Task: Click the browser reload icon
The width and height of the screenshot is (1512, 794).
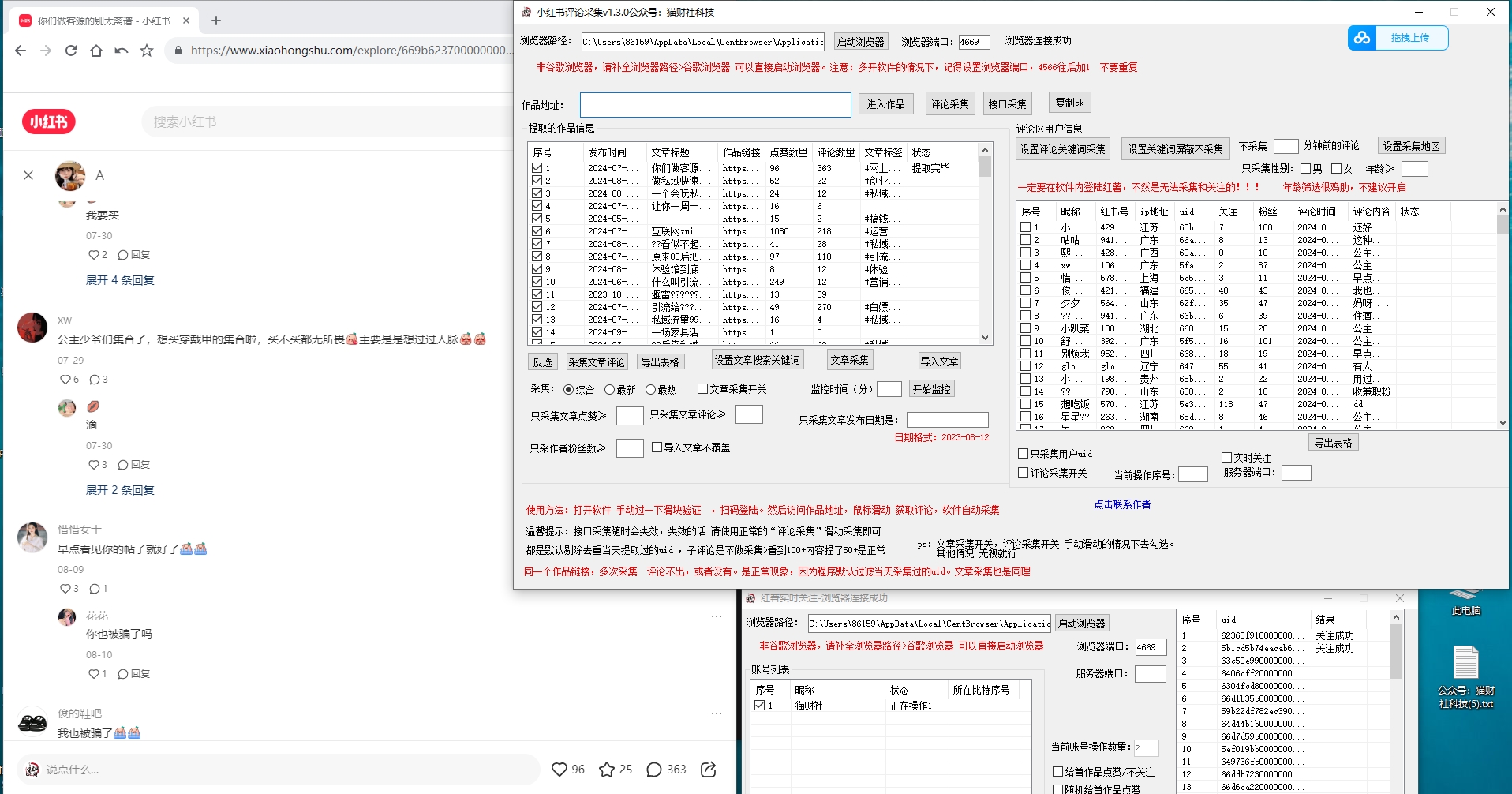Action: point(71,51)
